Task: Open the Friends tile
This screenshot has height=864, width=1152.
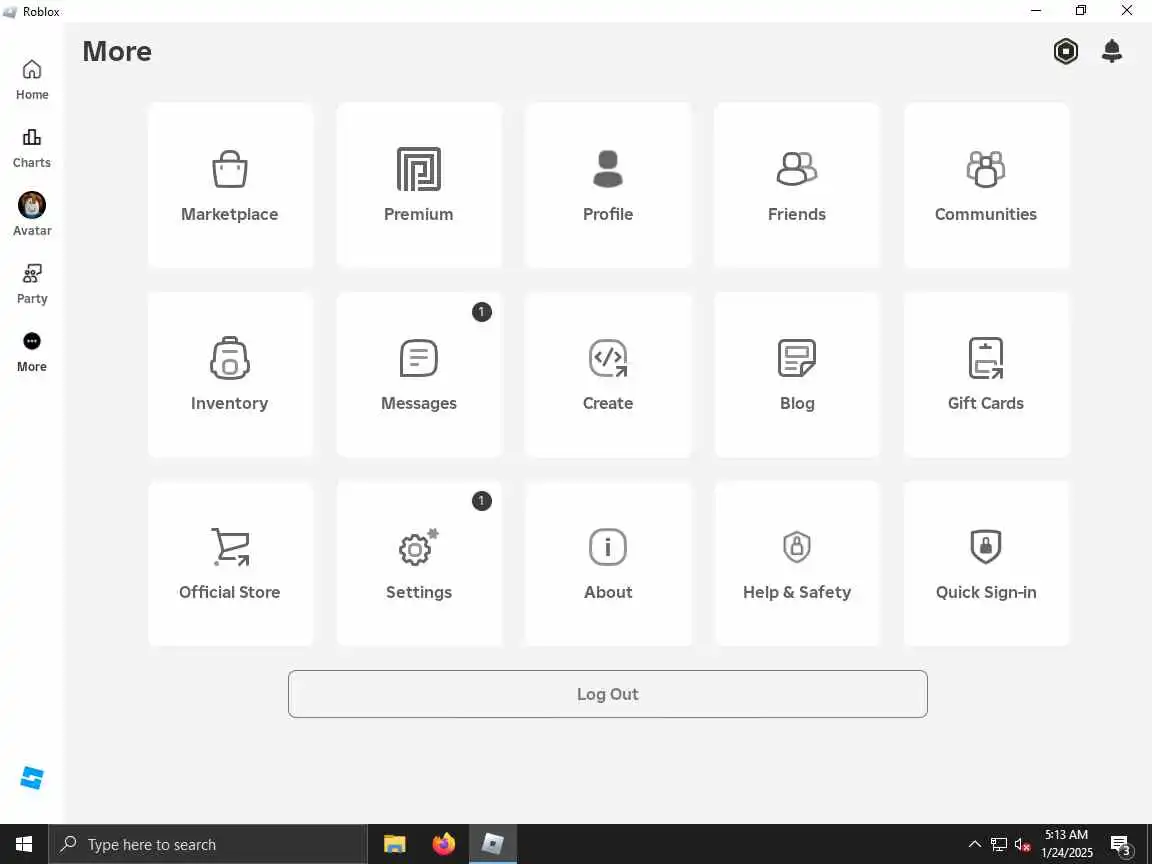Action: 796,185
